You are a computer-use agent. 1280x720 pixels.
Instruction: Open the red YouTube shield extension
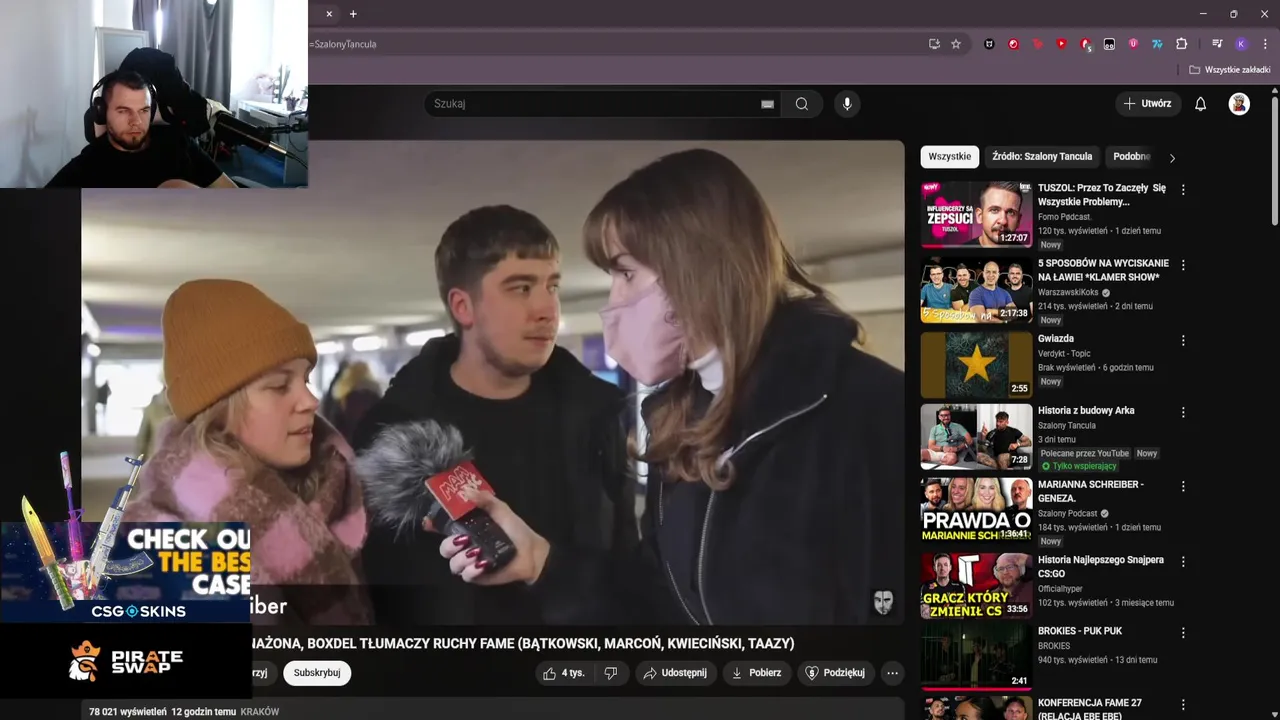(x=1061, y=44)
